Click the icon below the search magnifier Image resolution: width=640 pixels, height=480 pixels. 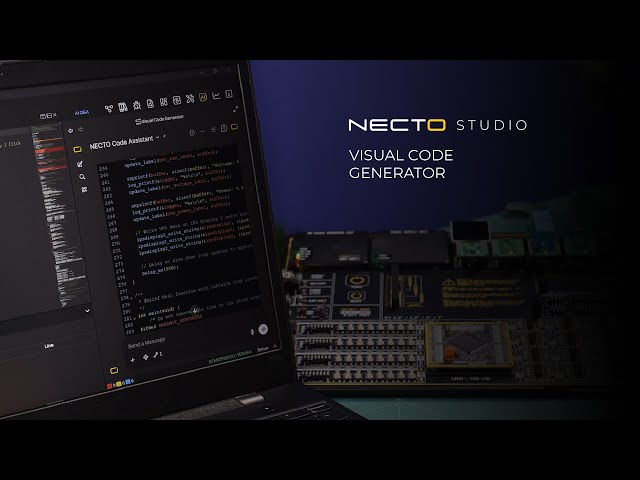click(84, 189)
